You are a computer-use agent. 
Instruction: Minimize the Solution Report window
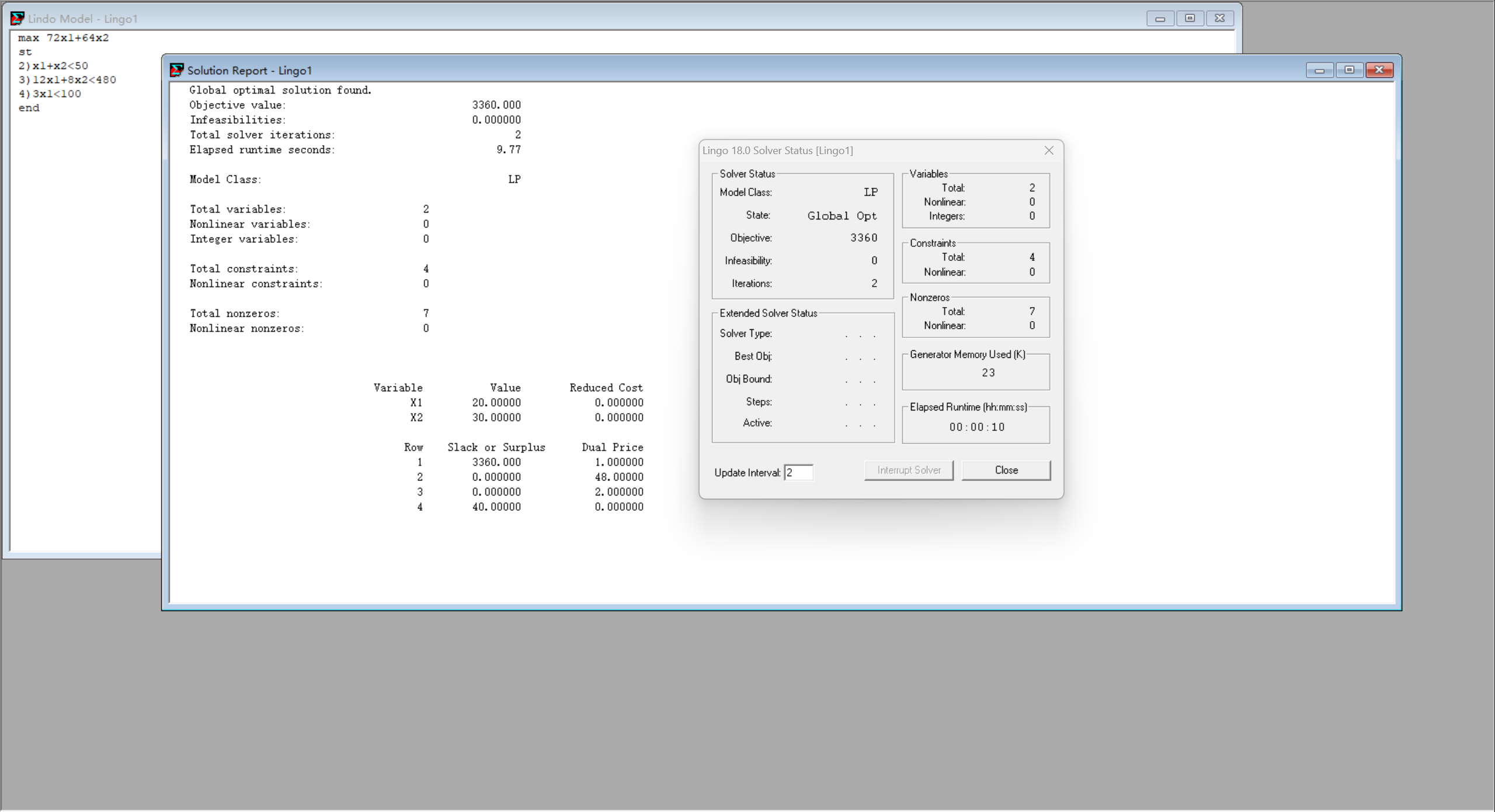(1319, 71)
